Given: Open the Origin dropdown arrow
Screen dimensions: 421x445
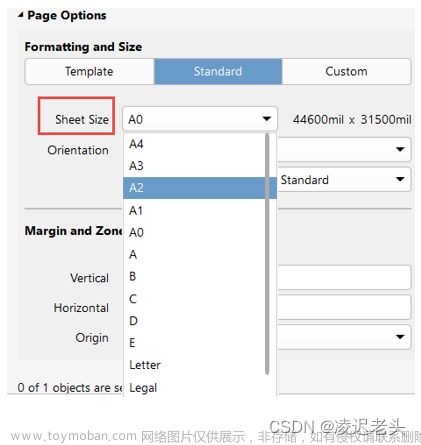Looking at the screenshot, I should pos(400,337).
